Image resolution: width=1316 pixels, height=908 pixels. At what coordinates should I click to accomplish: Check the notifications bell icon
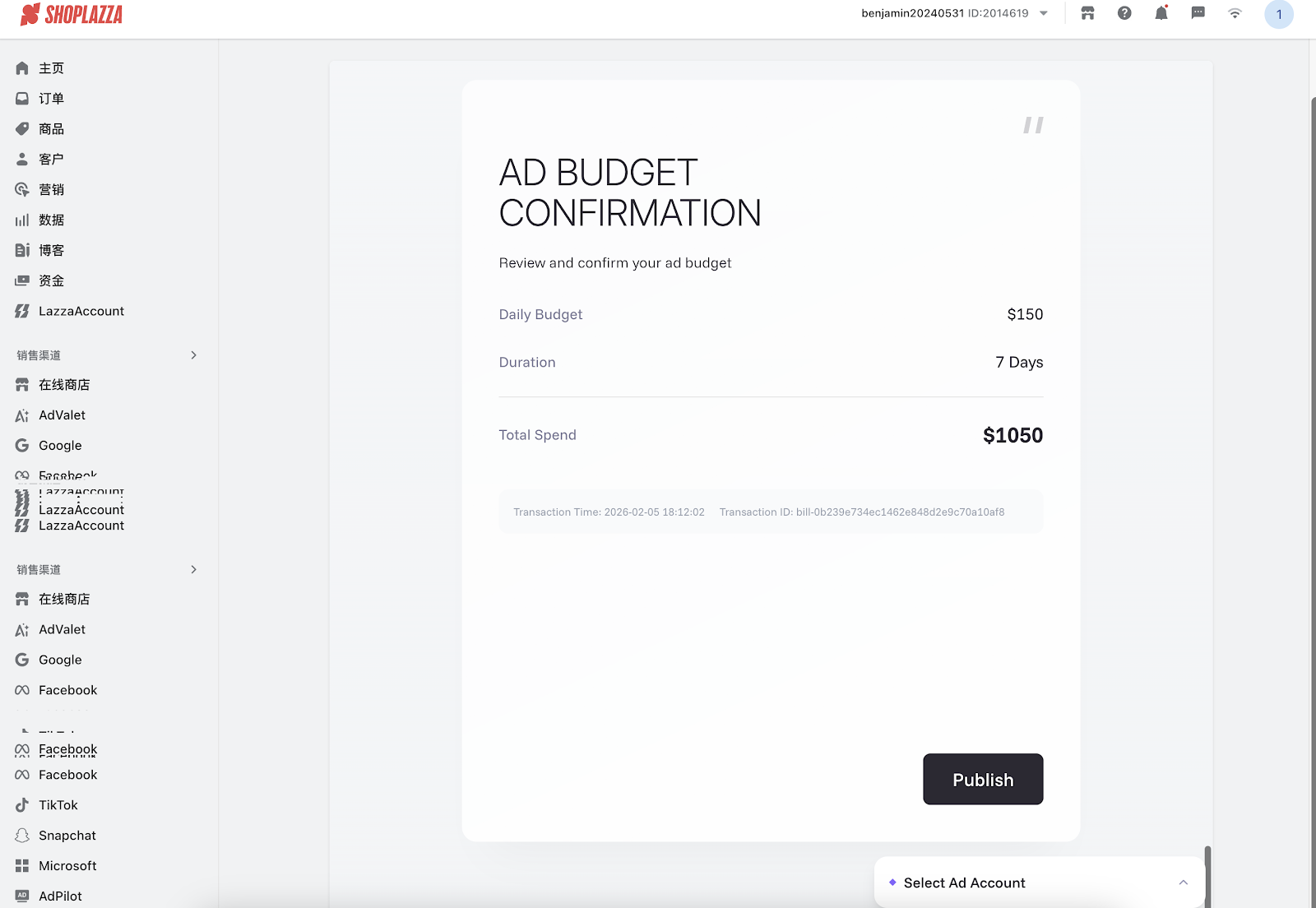[1161, 13]
